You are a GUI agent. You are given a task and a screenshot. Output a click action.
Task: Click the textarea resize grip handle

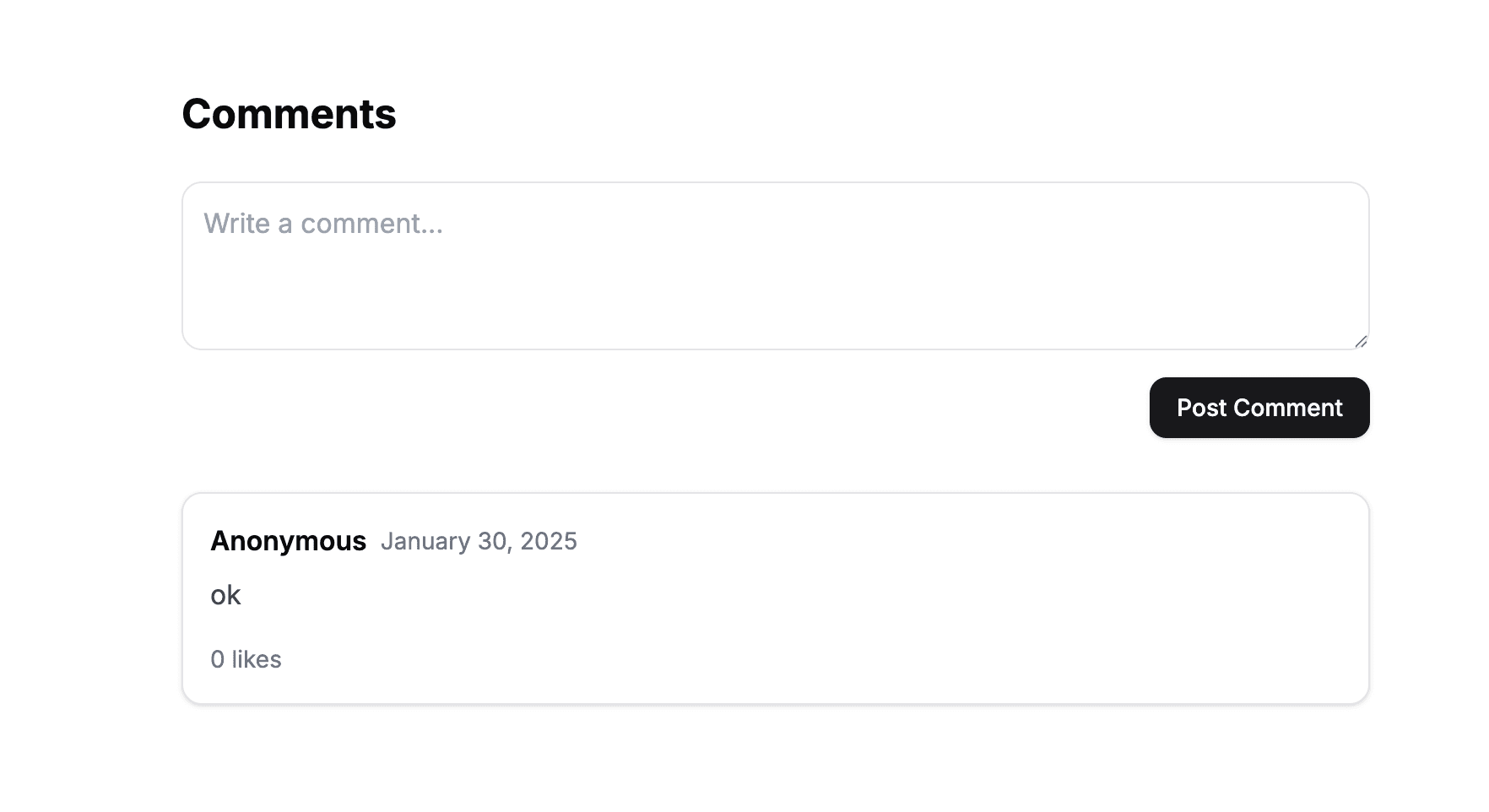[x=1361, y=341]
